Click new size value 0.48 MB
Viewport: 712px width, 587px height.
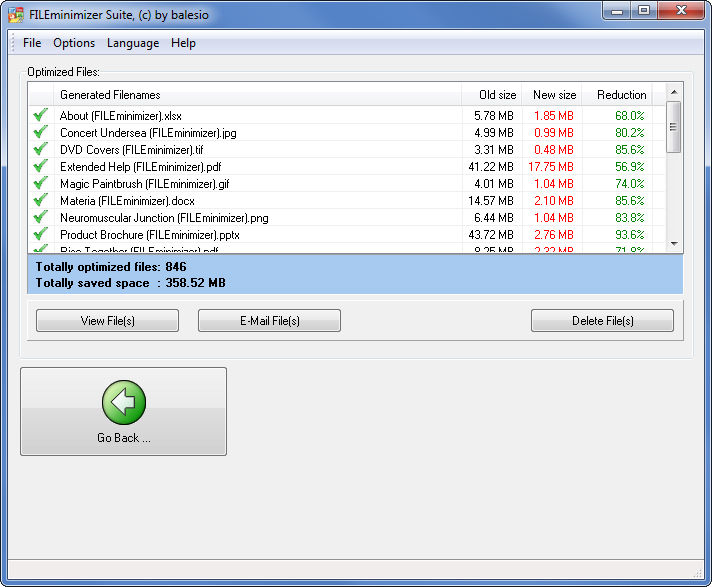tap(554, 150)
